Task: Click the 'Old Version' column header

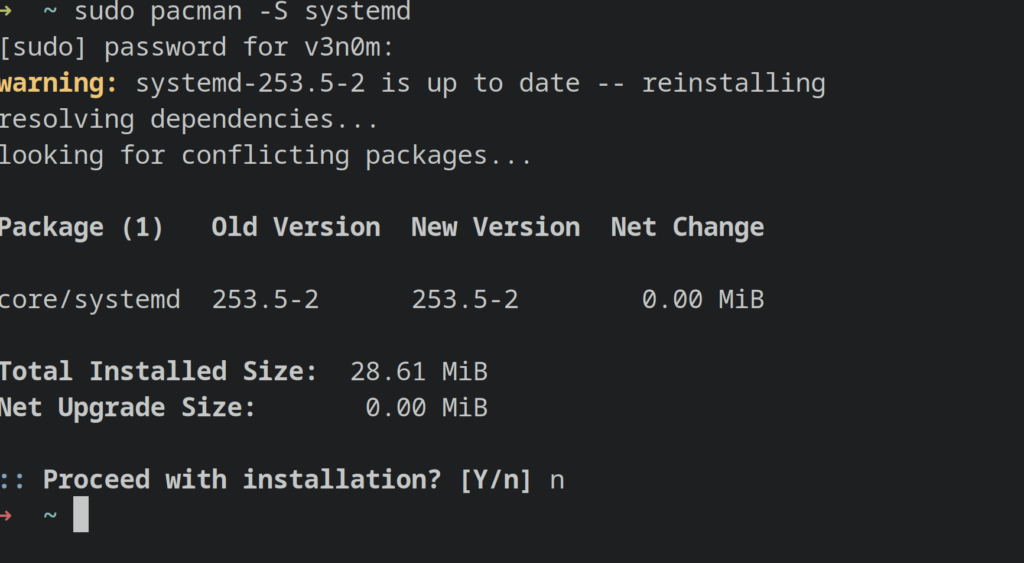Action: click(295, 228)
